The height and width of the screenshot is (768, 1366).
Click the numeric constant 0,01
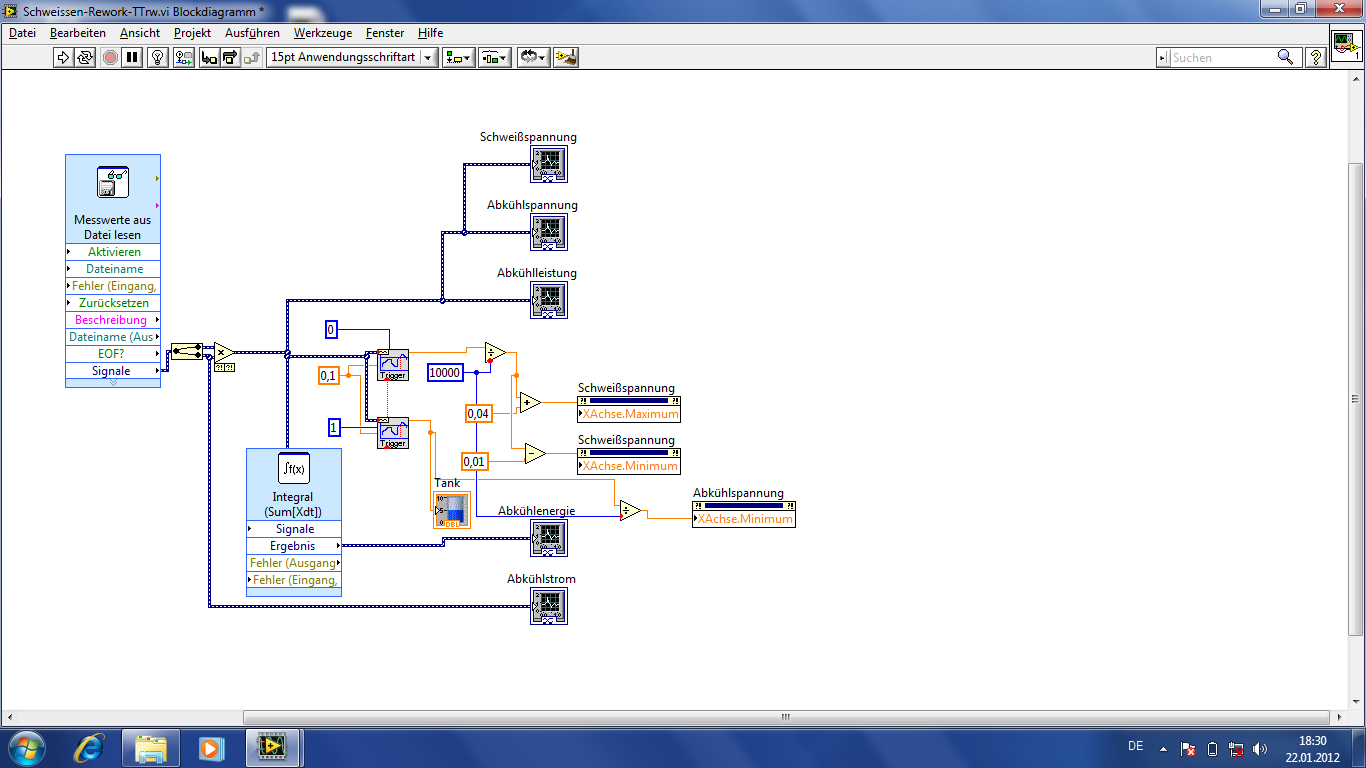pyautogui.click(x=474, y=461)
